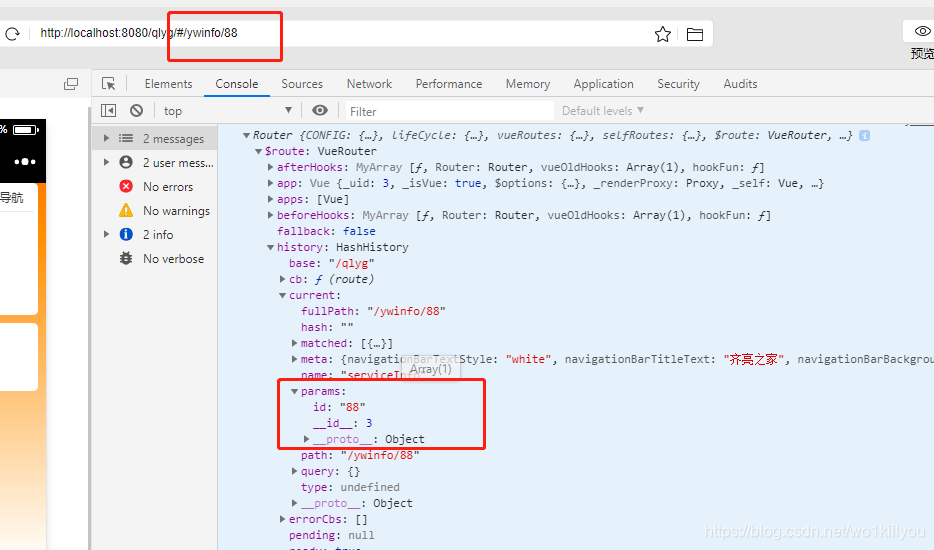Viewport: 934px width, 550px height.
Task: Click the hash: "" value
Action: pos(347,327)
